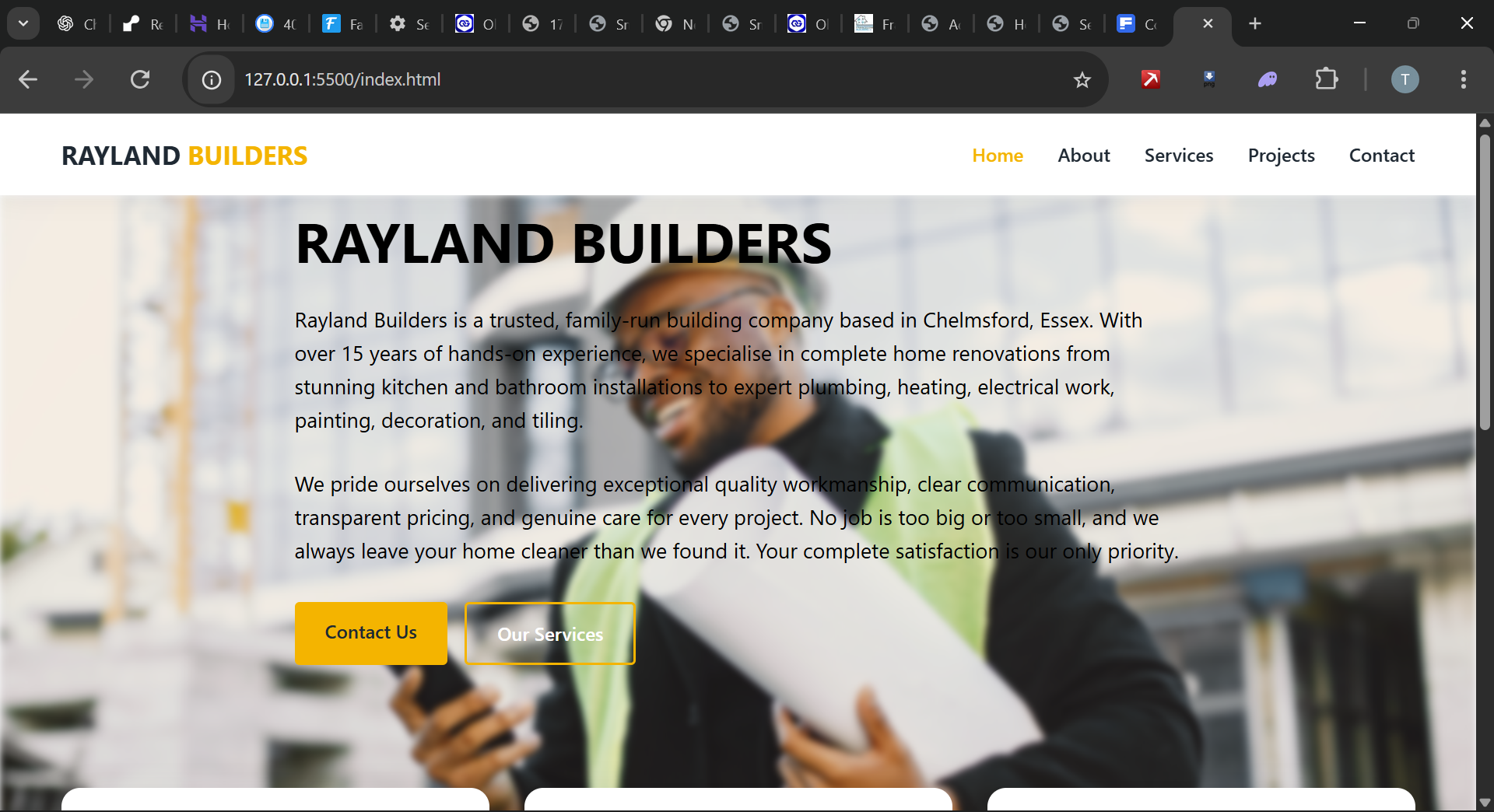Open Chrome three-dot menu

1464,79
